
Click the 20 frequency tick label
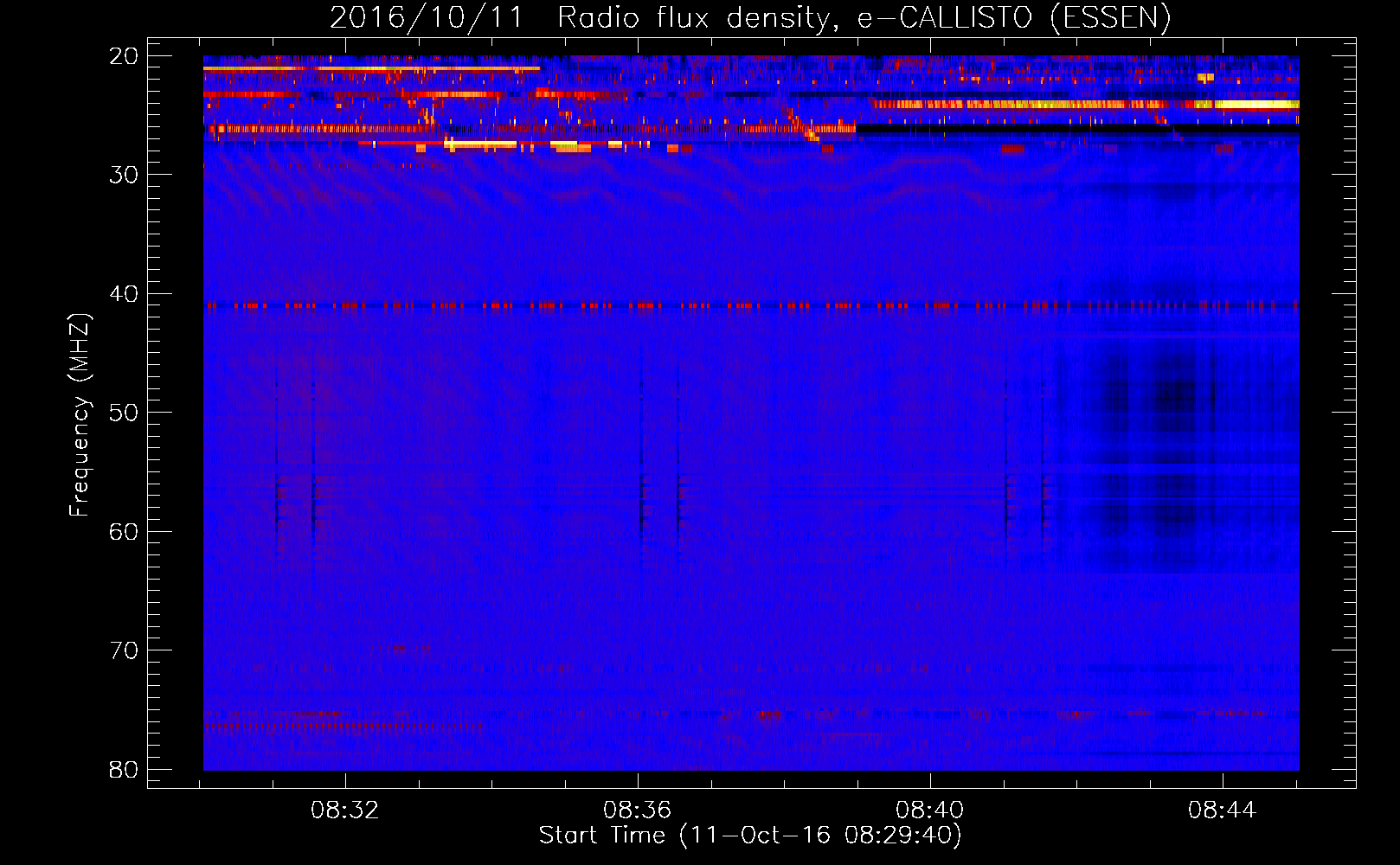[124, 56]
